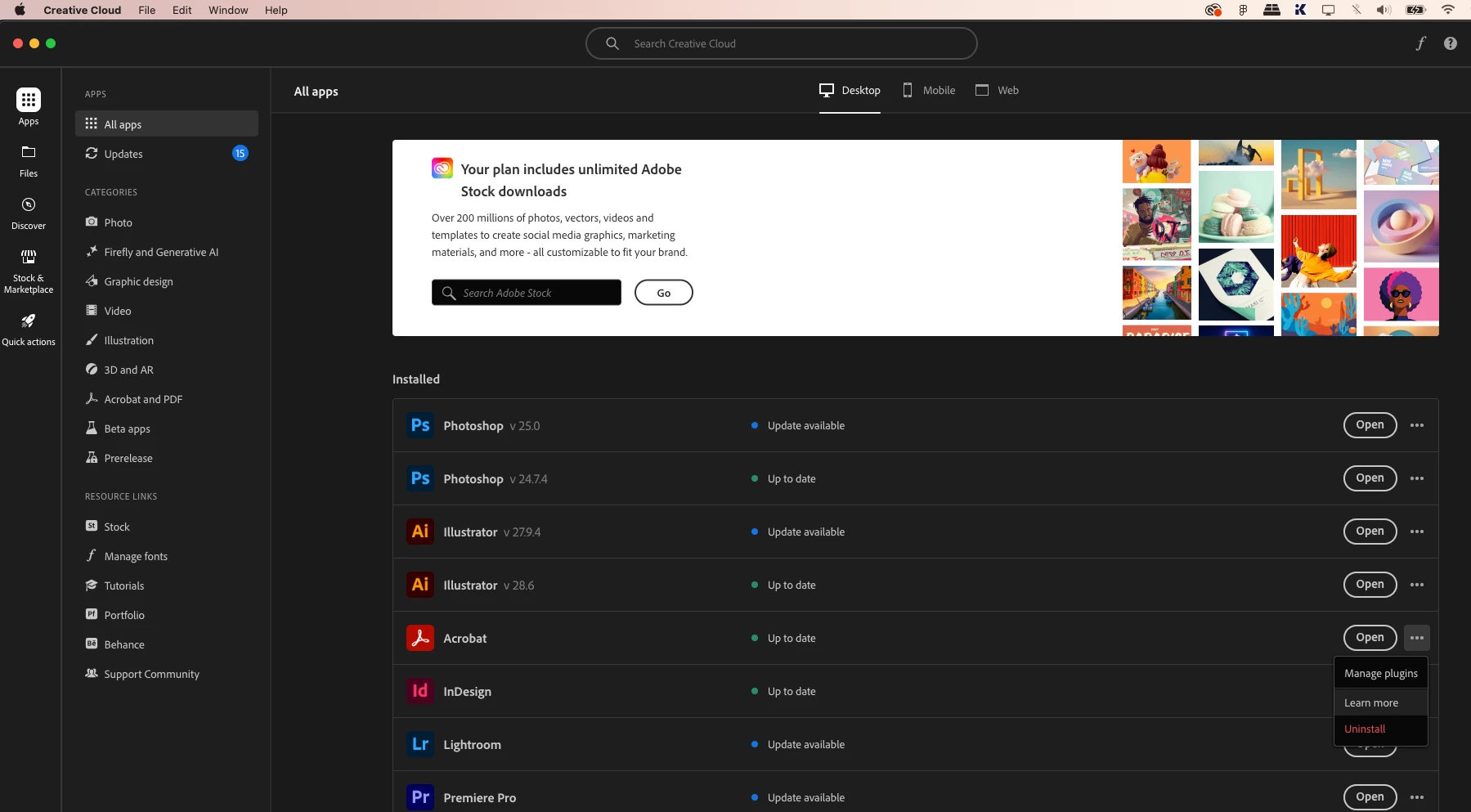Click the Illustrator v 27.9.4 app icon
The width and height of the screenshot is (1471, 812).
pos(420,532)
